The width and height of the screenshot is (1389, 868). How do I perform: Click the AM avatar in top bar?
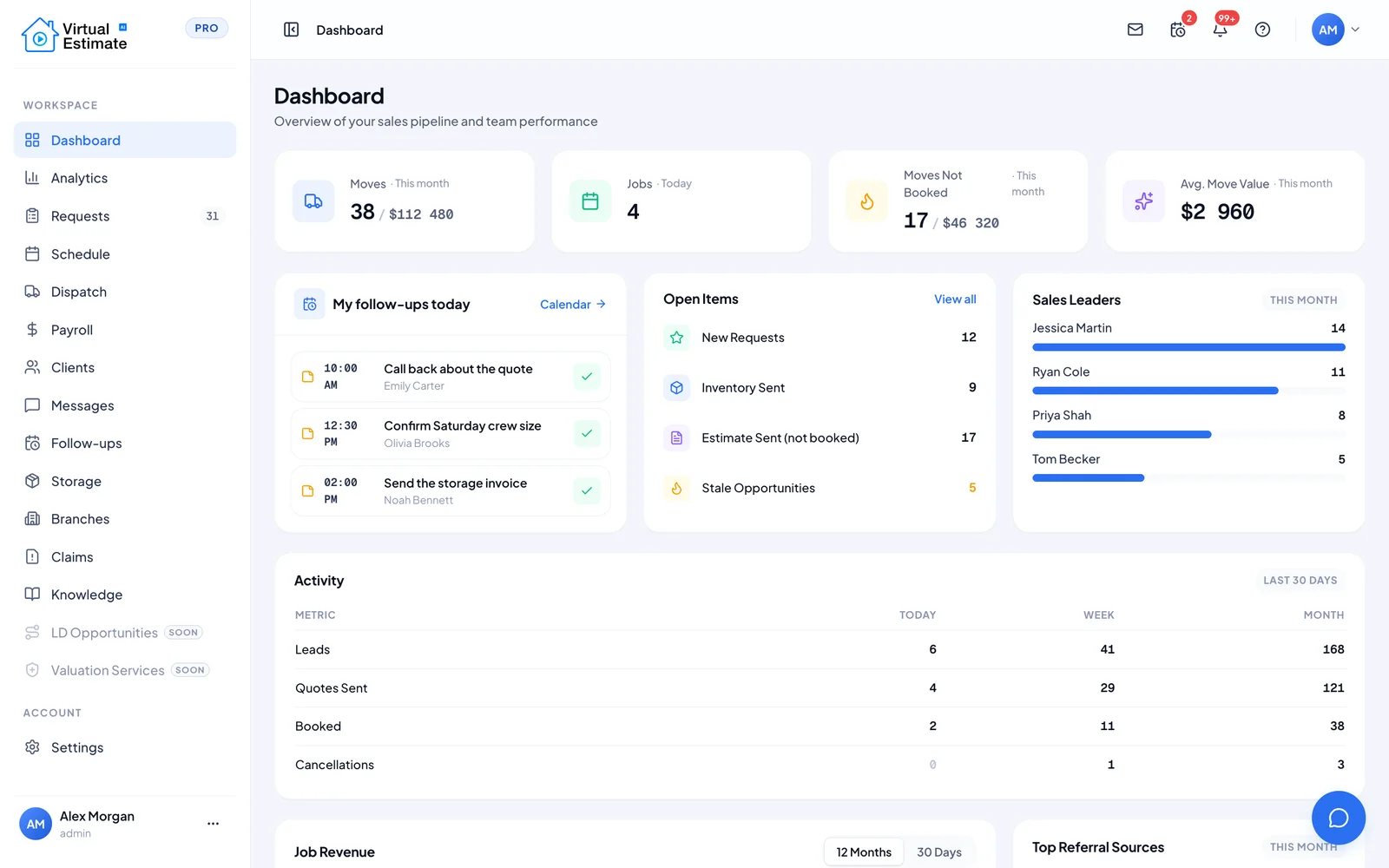coord(1327,30)
